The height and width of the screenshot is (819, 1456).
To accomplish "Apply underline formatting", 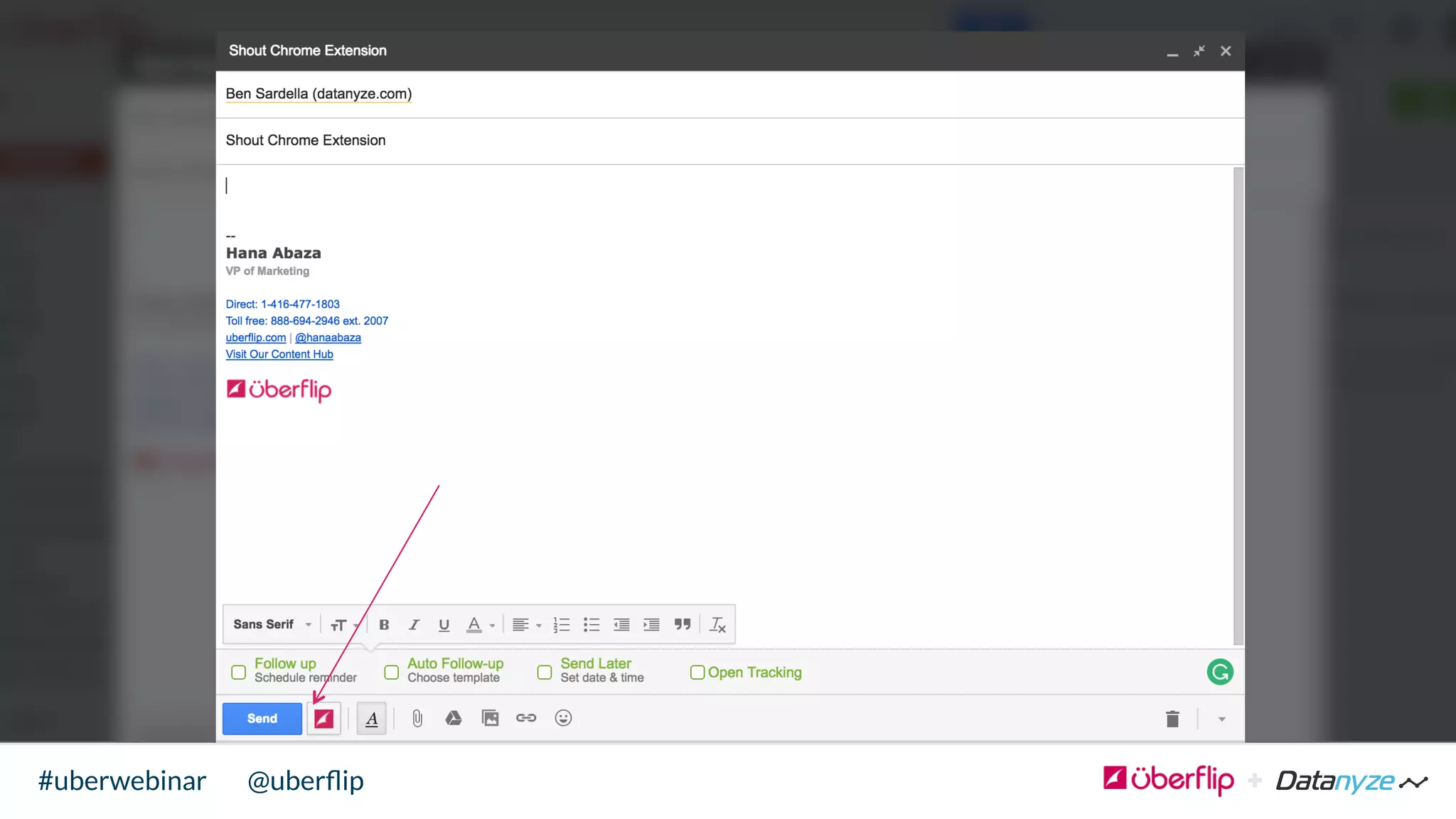I will (x=444, y=624).
